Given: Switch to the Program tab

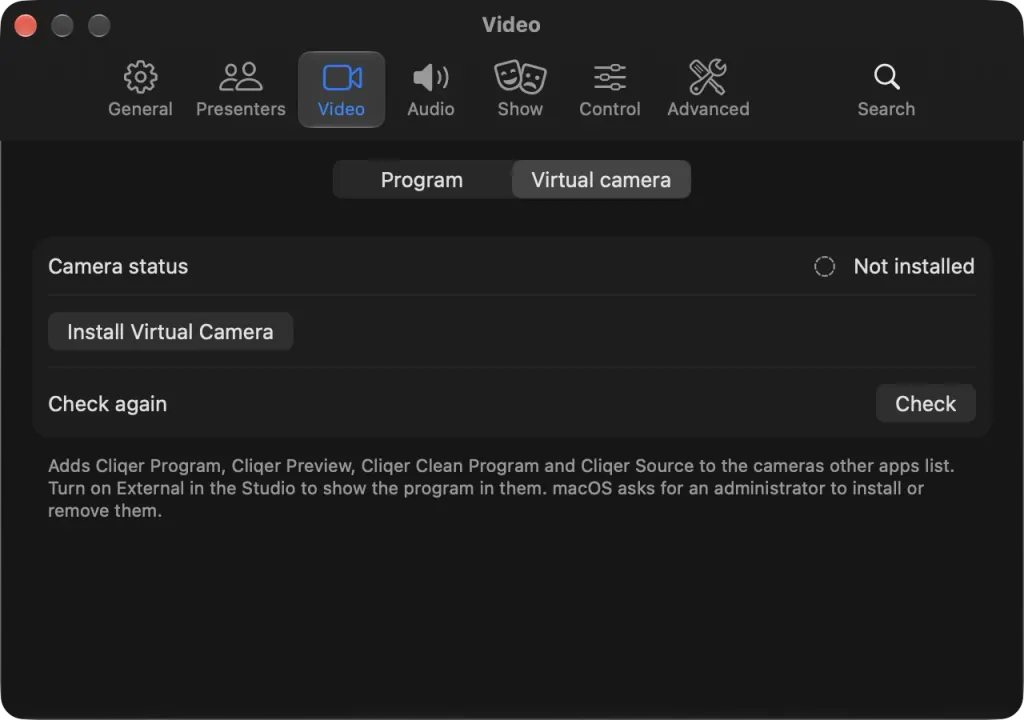Looking at the screenshot, I should (x=422, y=180).
